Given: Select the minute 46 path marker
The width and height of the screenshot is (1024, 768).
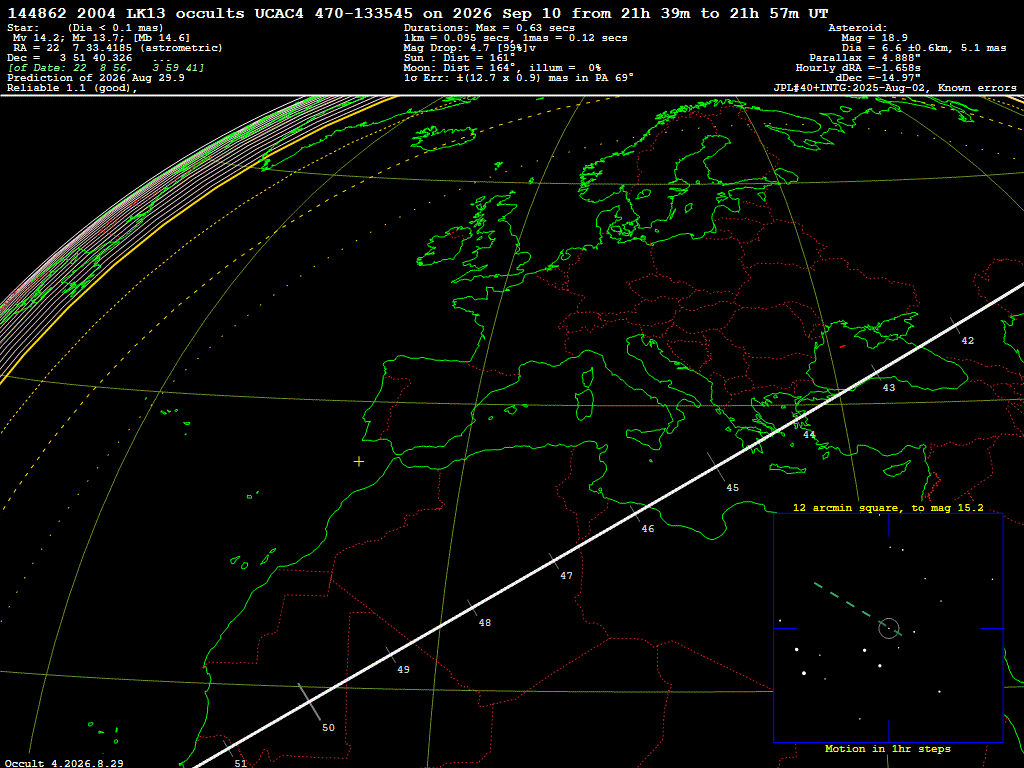Looking at the screenshot, I should tap(648, 529).
